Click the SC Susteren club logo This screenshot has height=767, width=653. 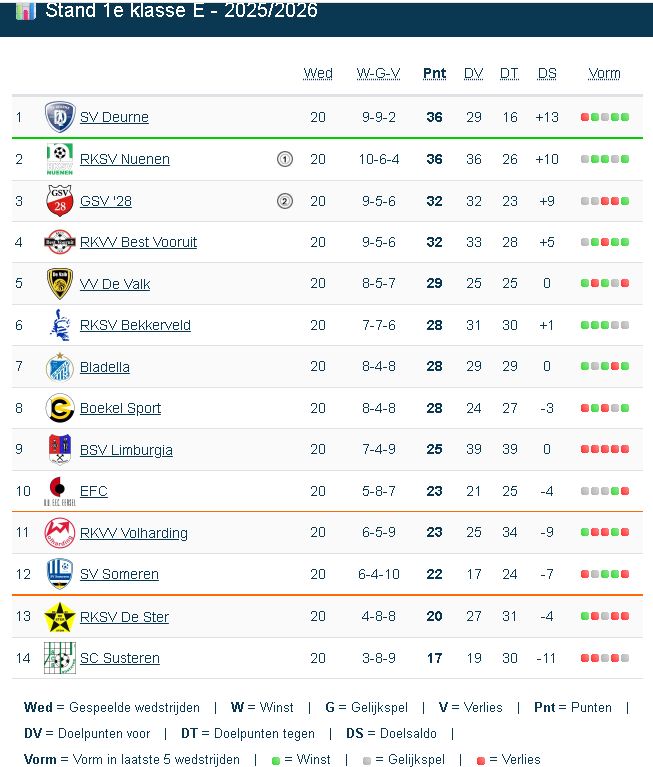(x=60, y=658)
